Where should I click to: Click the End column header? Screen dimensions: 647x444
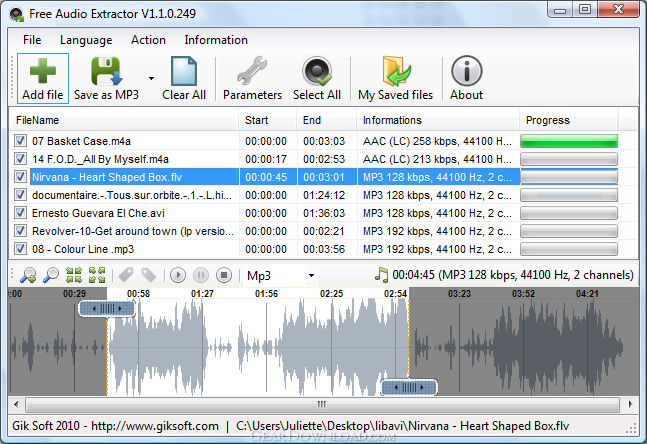coord(326,120)
